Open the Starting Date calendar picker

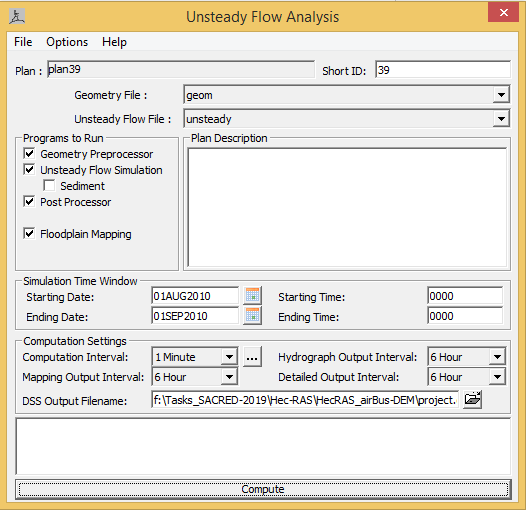click(252, 296)
